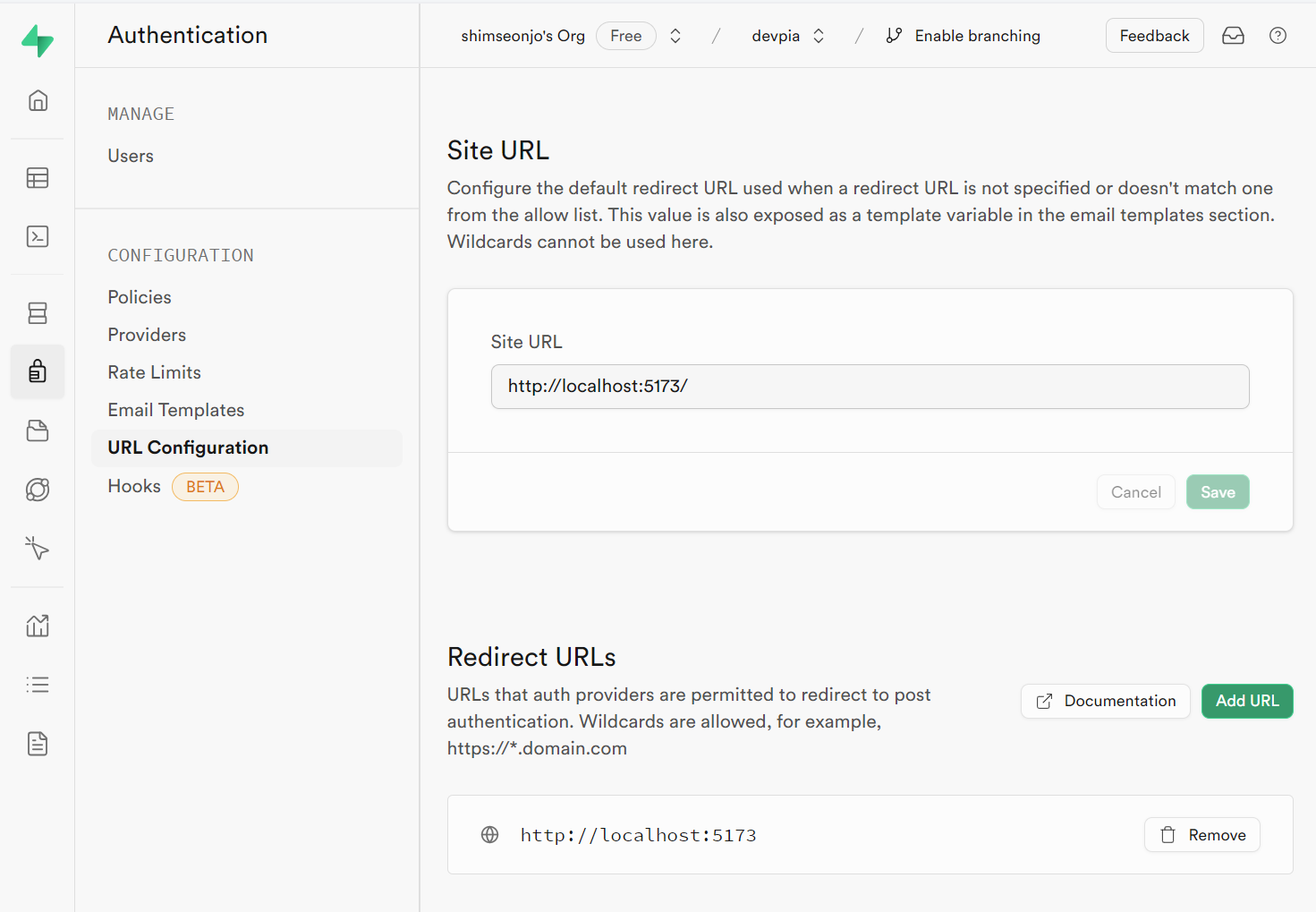Open the Redirect URLs Documentation link
Viewport: 1316px width, 912px height.
[1105, 701]
